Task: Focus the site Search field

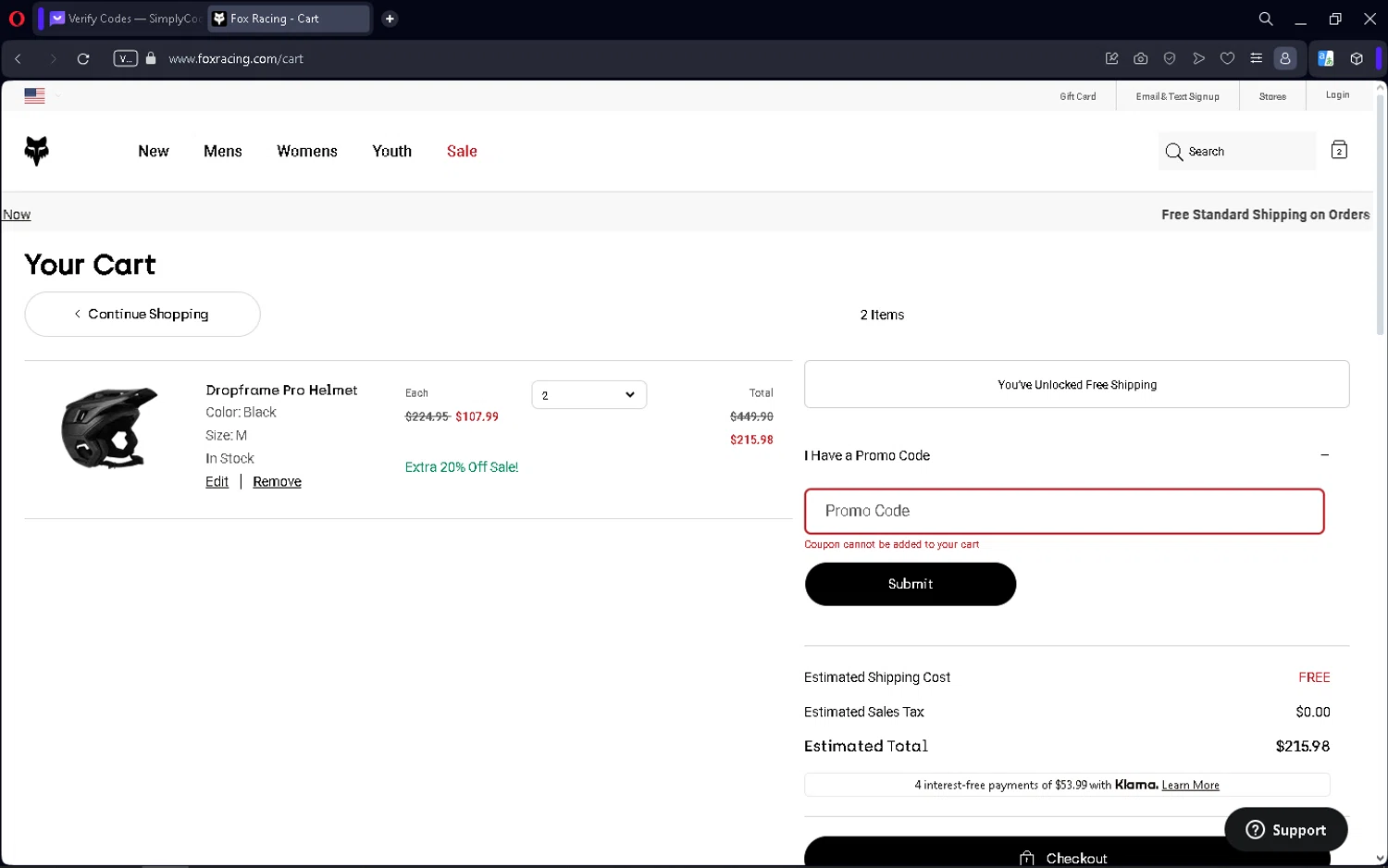Action: pyautogui.click(x=1236, y=151)
